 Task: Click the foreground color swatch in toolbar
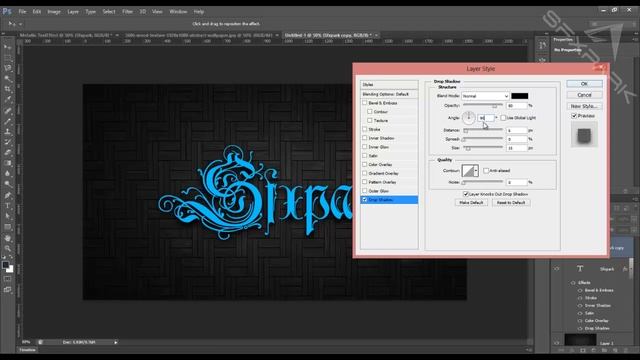pyautogui.click(x=6, y=265)
